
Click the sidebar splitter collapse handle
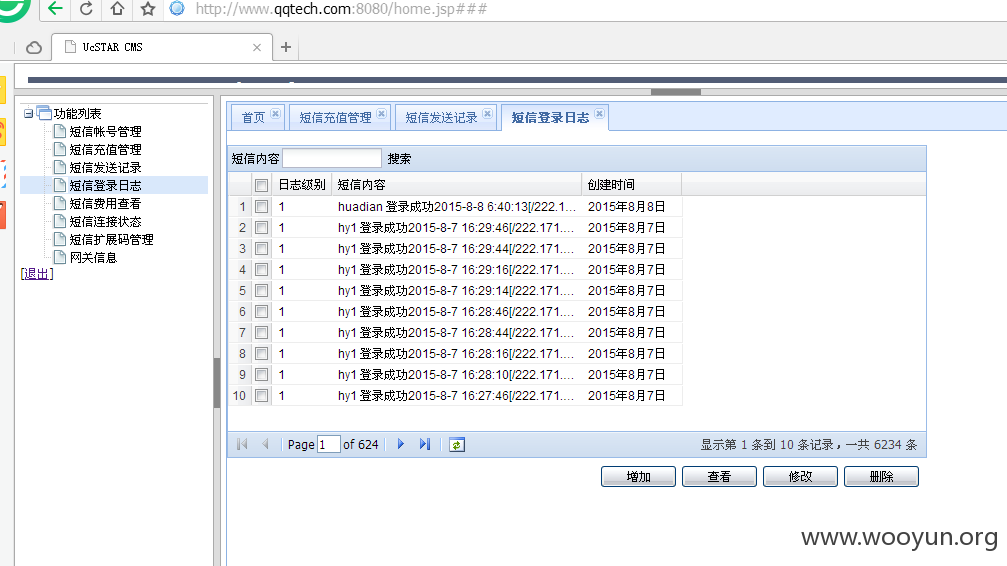pos(217,383)
